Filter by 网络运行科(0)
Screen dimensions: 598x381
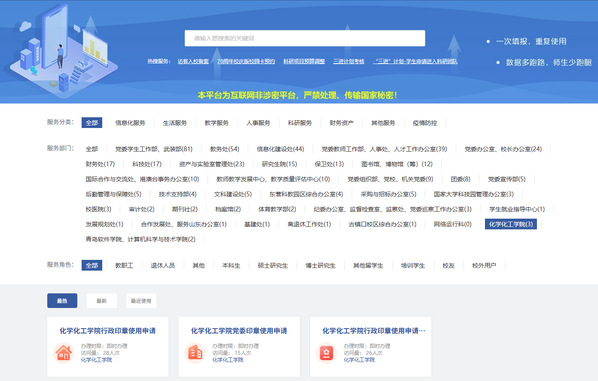click(x=453, y=224)
